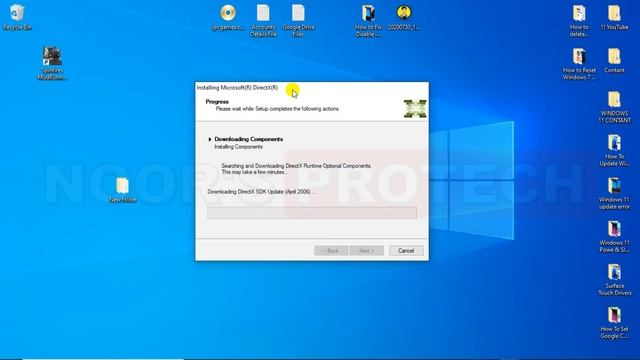The width and height of the screenshot is (640, 360).
Task: Click the Searching and Downloading DirectX Runtime text
Action: (x=297, y=166)
